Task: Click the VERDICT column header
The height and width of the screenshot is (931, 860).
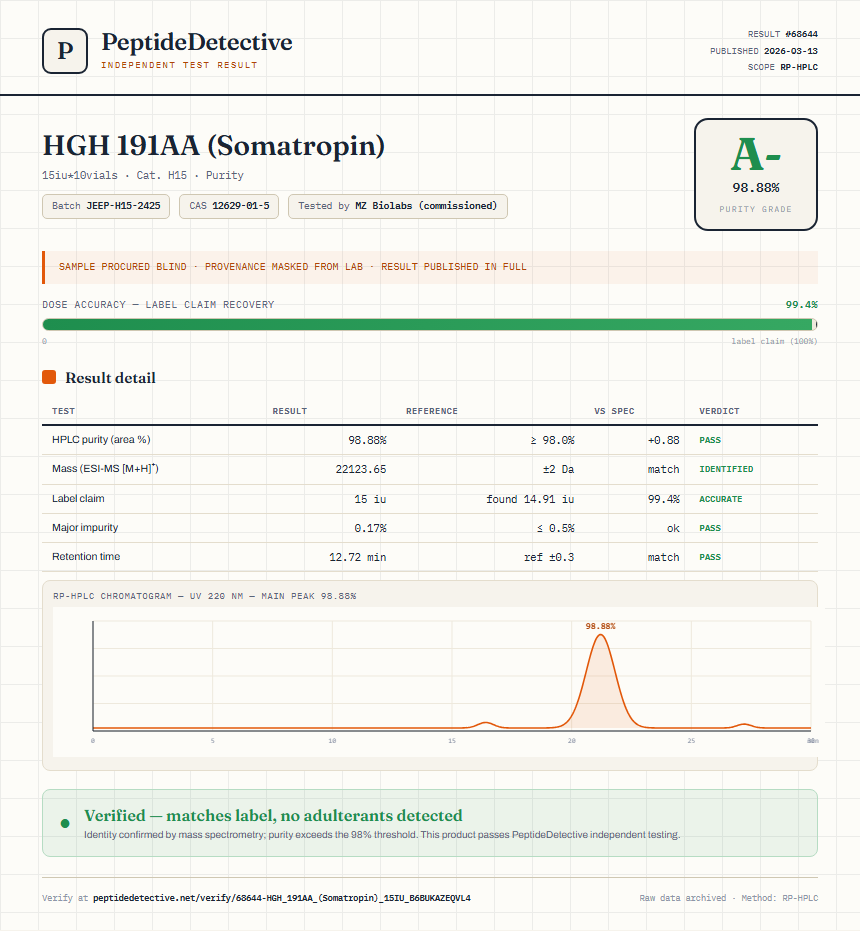Action: point(719,411)
